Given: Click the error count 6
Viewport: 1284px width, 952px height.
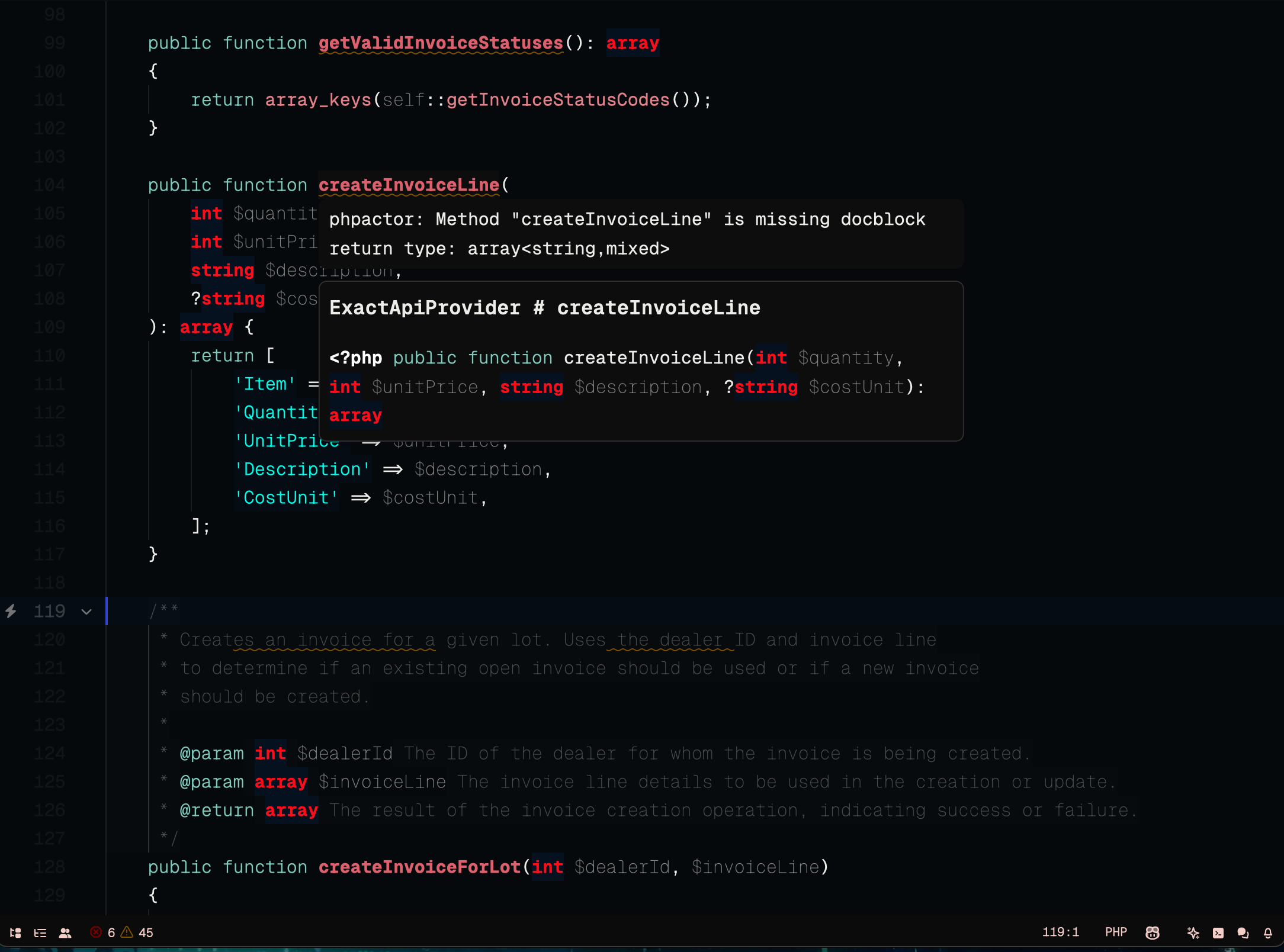Looking at the screenshot, I should tap(111, 932).
